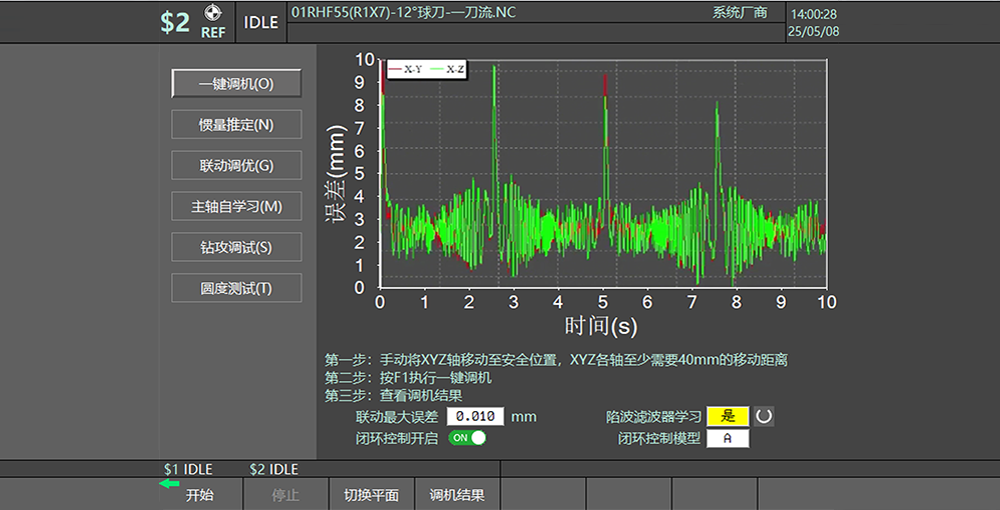Open the 联动调优(G) page

[236, 166]
